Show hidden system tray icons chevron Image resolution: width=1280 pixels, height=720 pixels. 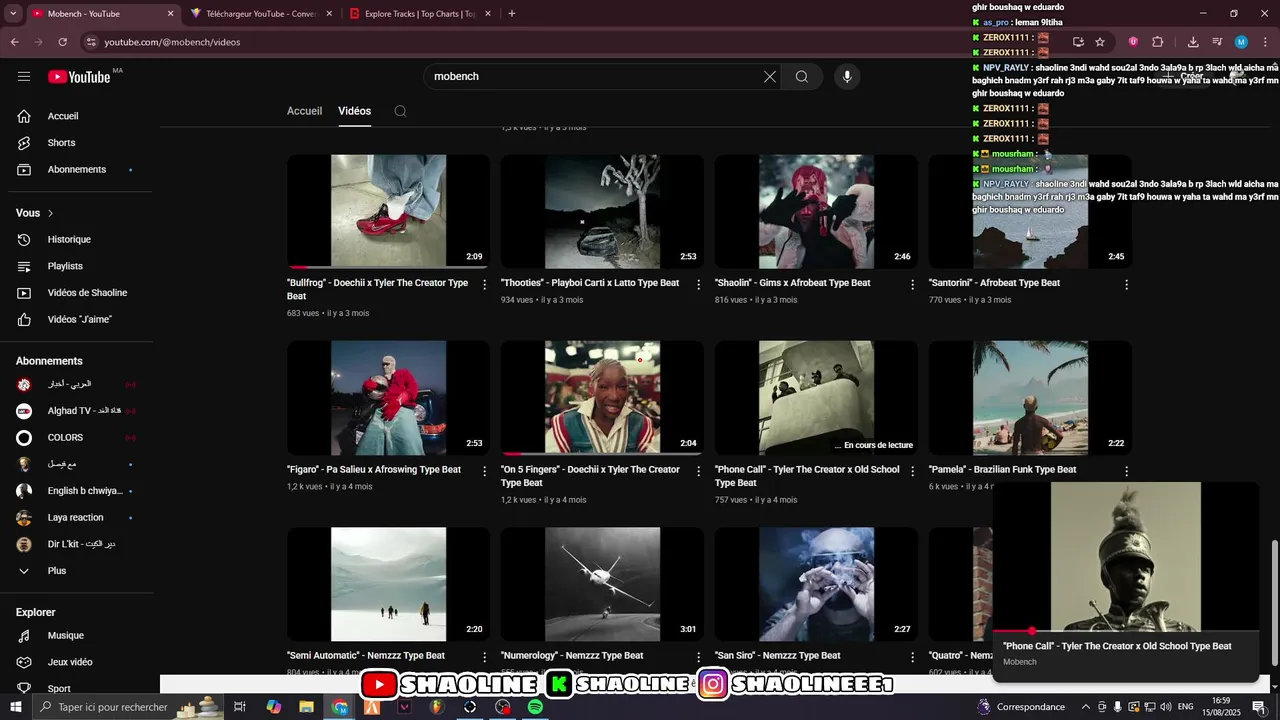(x=1085, y=707)
